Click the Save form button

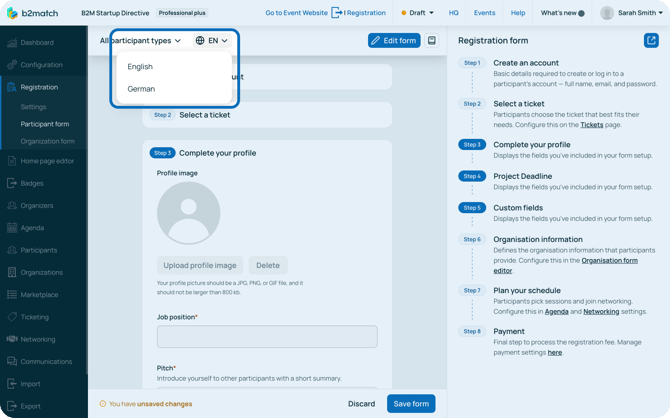tap(411, 403)
